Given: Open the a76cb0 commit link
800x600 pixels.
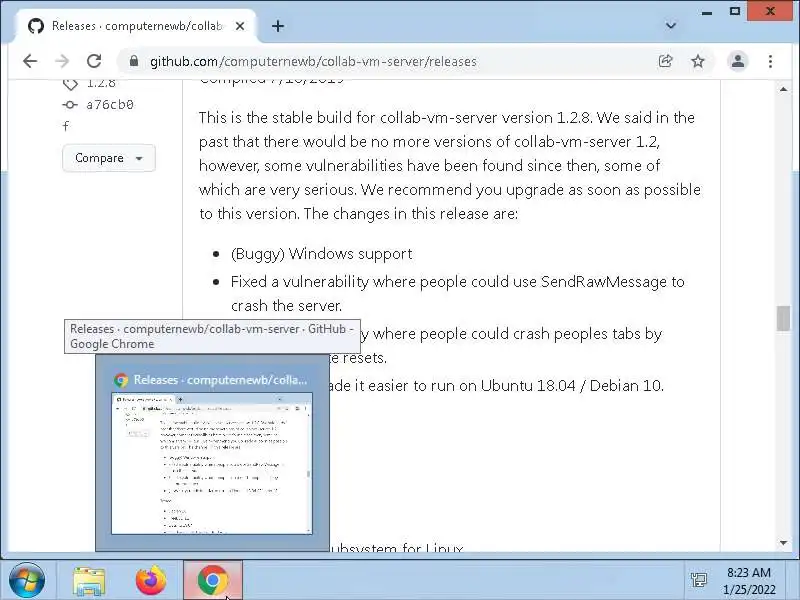Looking at the screenshot, I should point(110,105).
